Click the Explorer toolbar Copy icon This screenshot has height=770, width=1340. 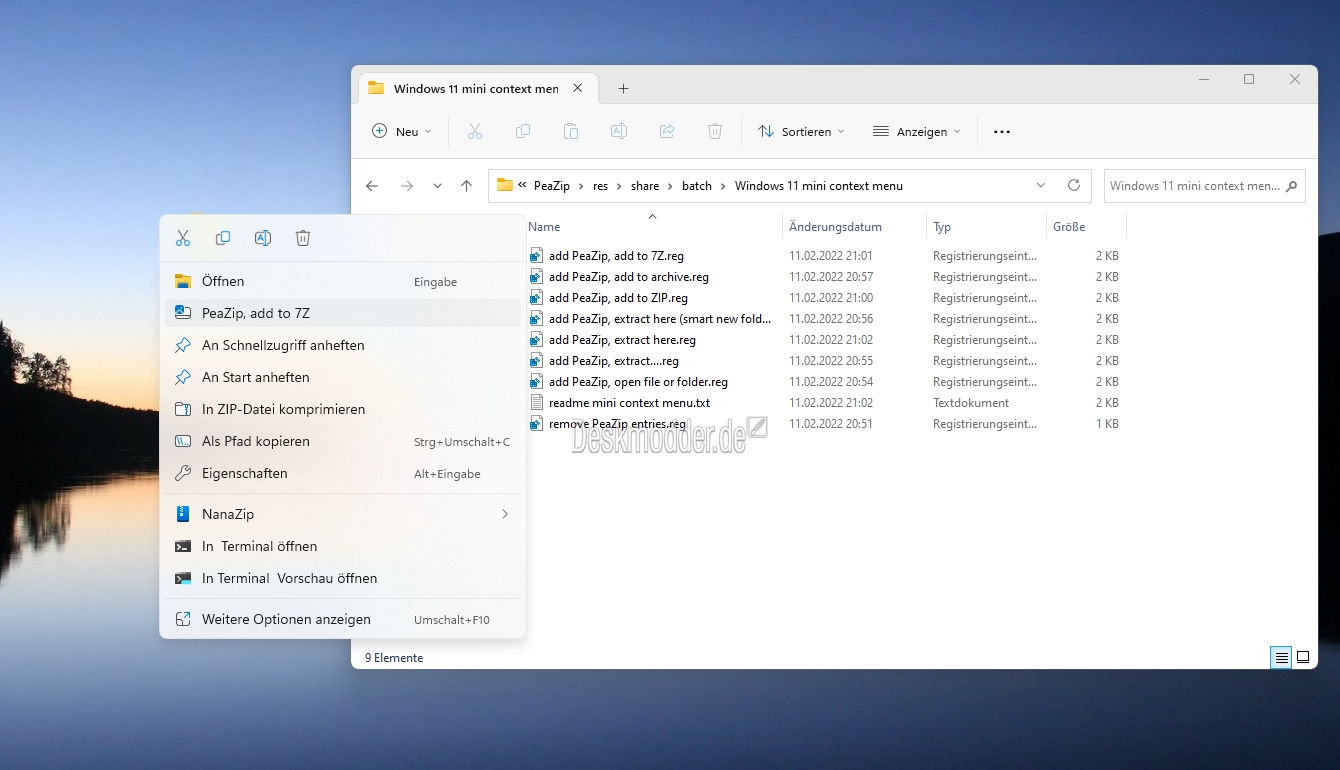coord(523,131)
